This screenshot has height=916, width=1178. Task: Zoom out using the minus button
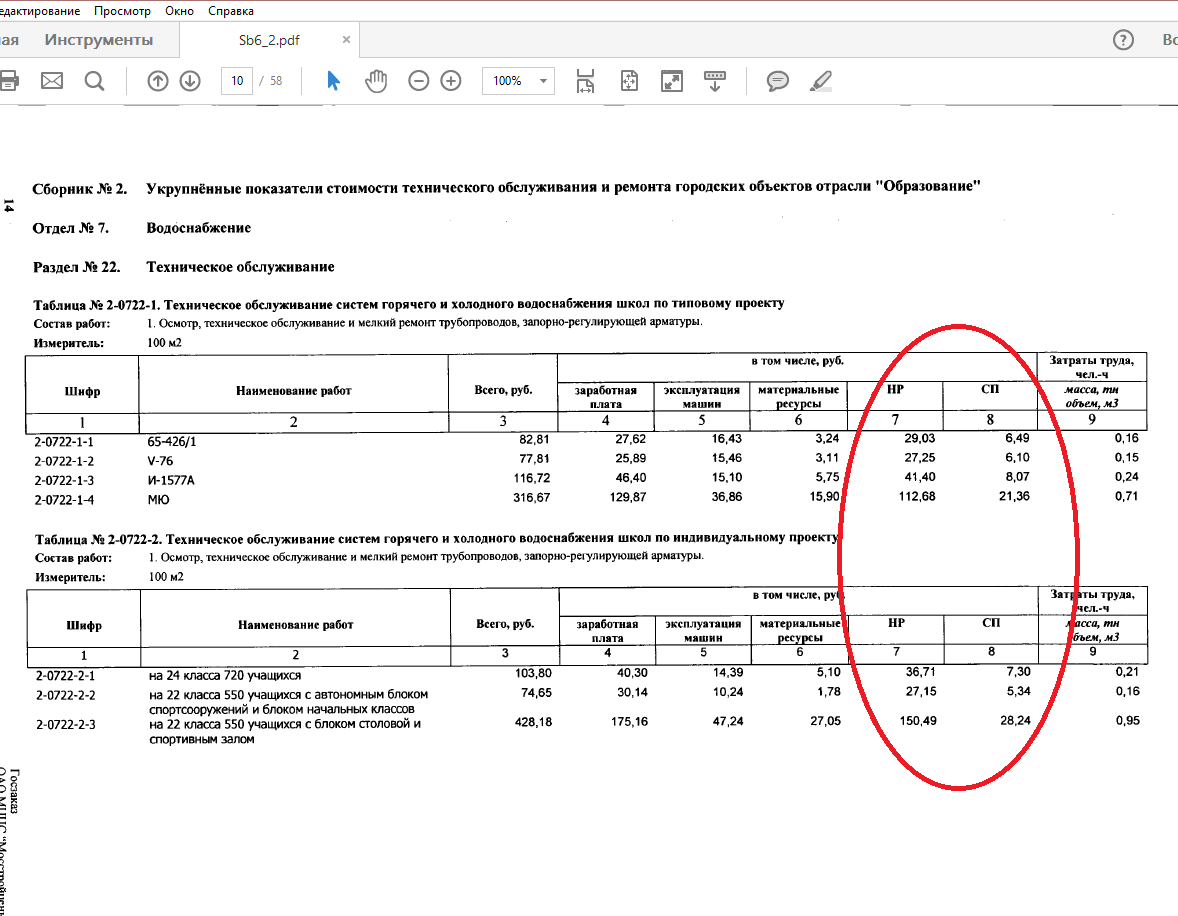(418, 80)
